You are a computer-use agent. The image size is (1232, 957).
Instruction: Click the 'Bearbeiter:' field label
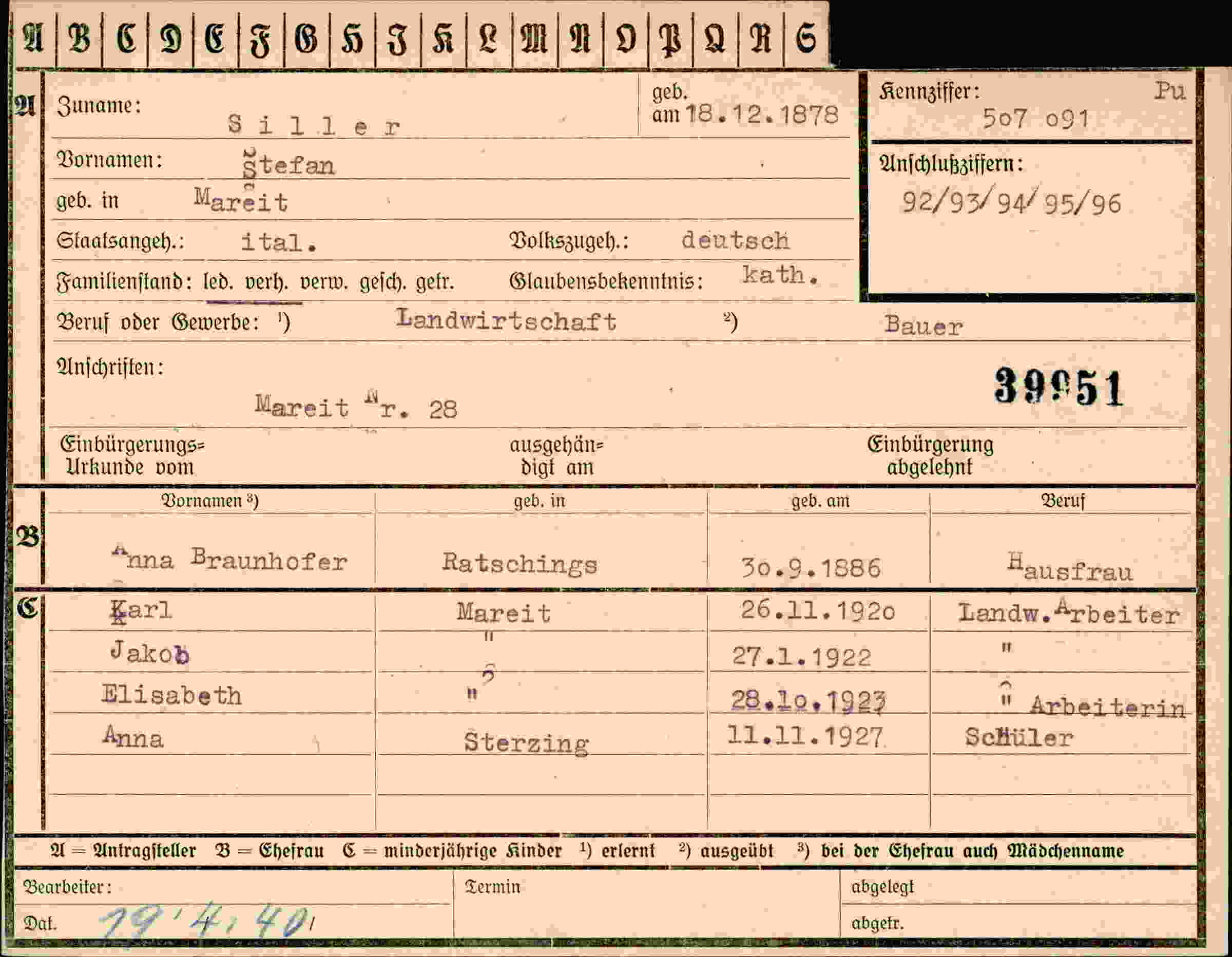click(x=67, y=888)
